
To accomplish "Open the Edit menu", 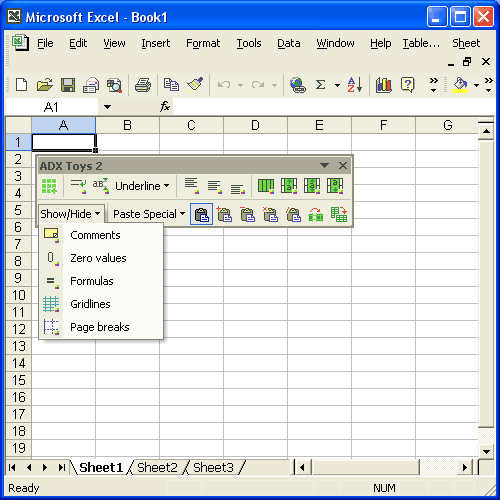I will point(78,43).
